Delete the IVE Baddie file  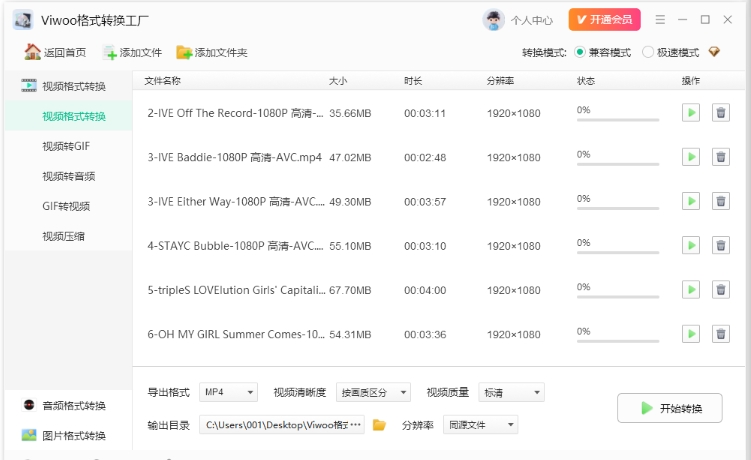720,157
